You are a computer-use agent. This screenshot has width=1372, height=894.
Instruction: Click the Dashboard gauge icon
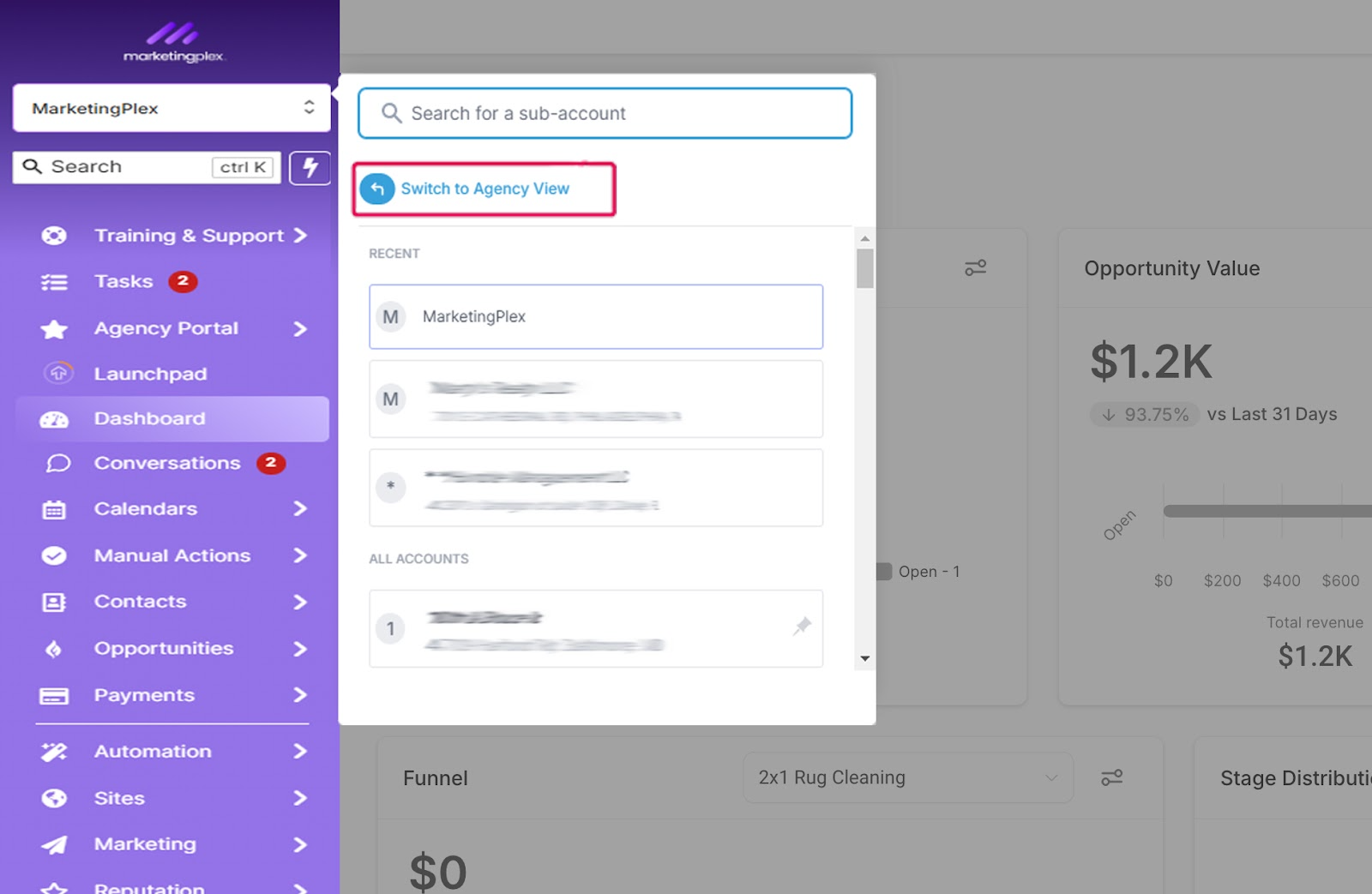(x=54, y=419)
